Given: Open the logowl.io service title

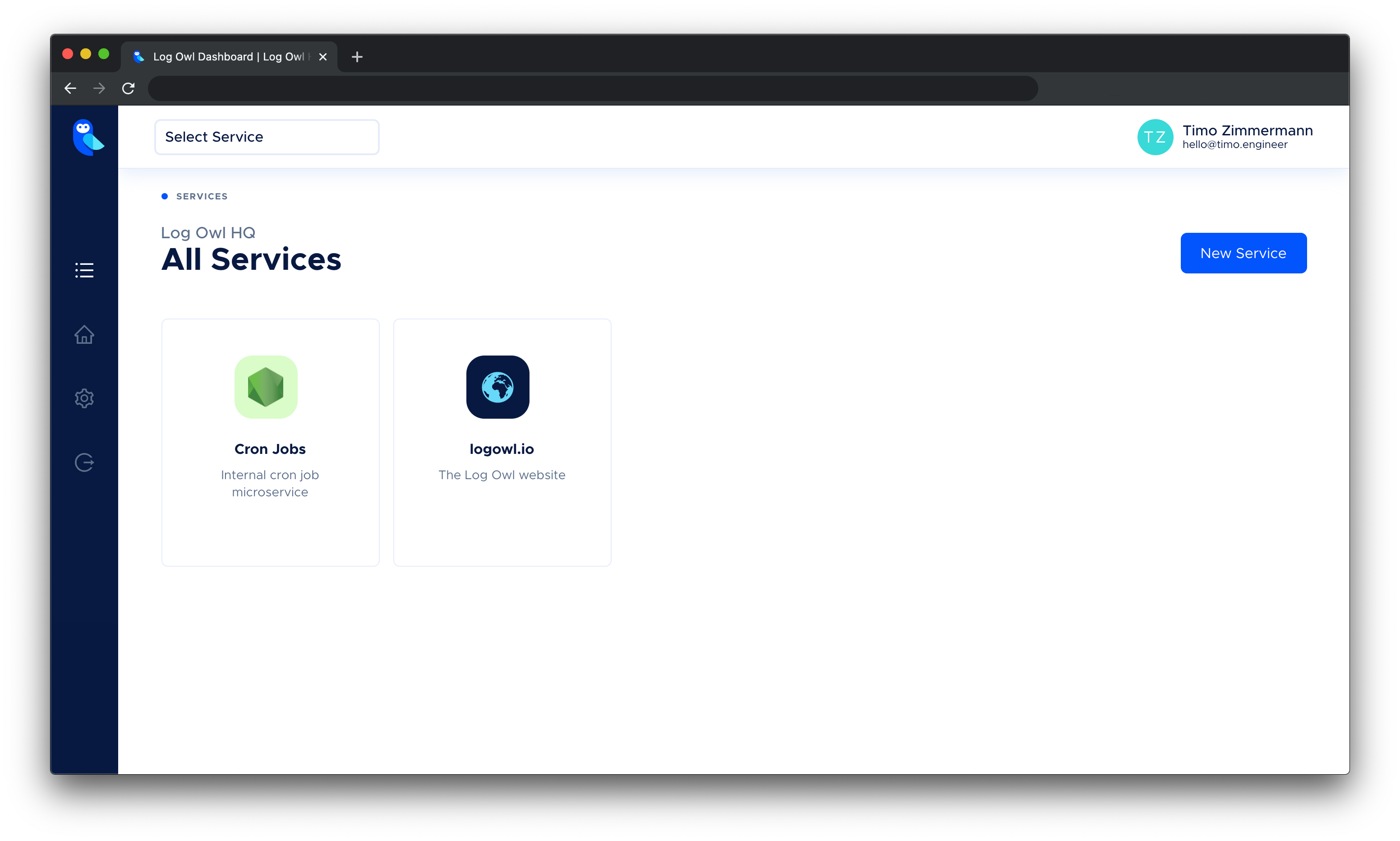Looking at the screenshot, I should pos(502,449).
